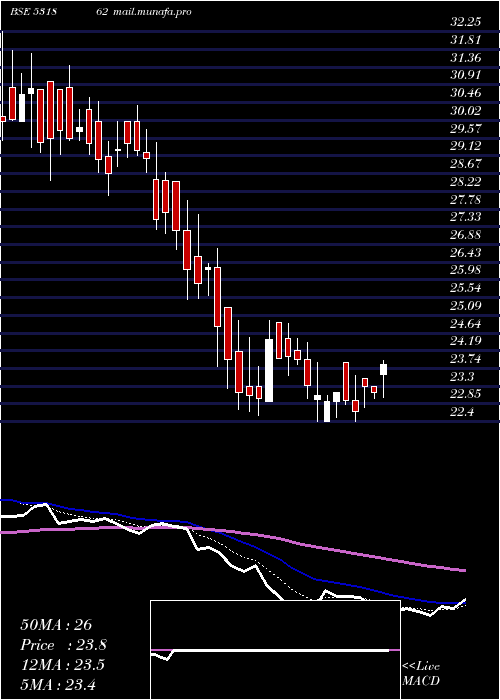Click the 23.3 price level label
The height and width of the screenshot is (700, 500).
(462, 377)
